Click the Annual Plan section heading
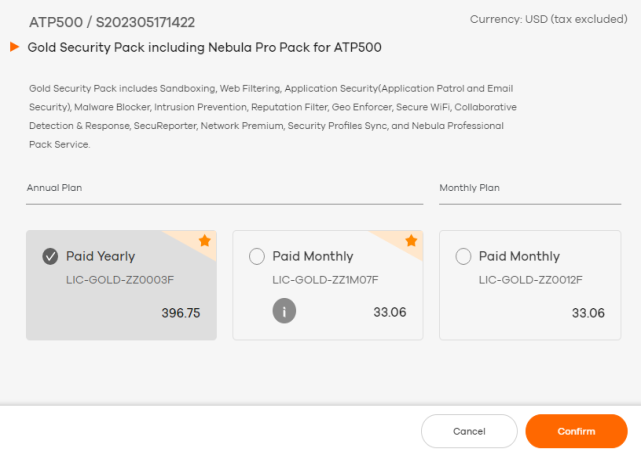Image resolution: width=641 pixels, height=455 pixels. (x=54, y=188)
